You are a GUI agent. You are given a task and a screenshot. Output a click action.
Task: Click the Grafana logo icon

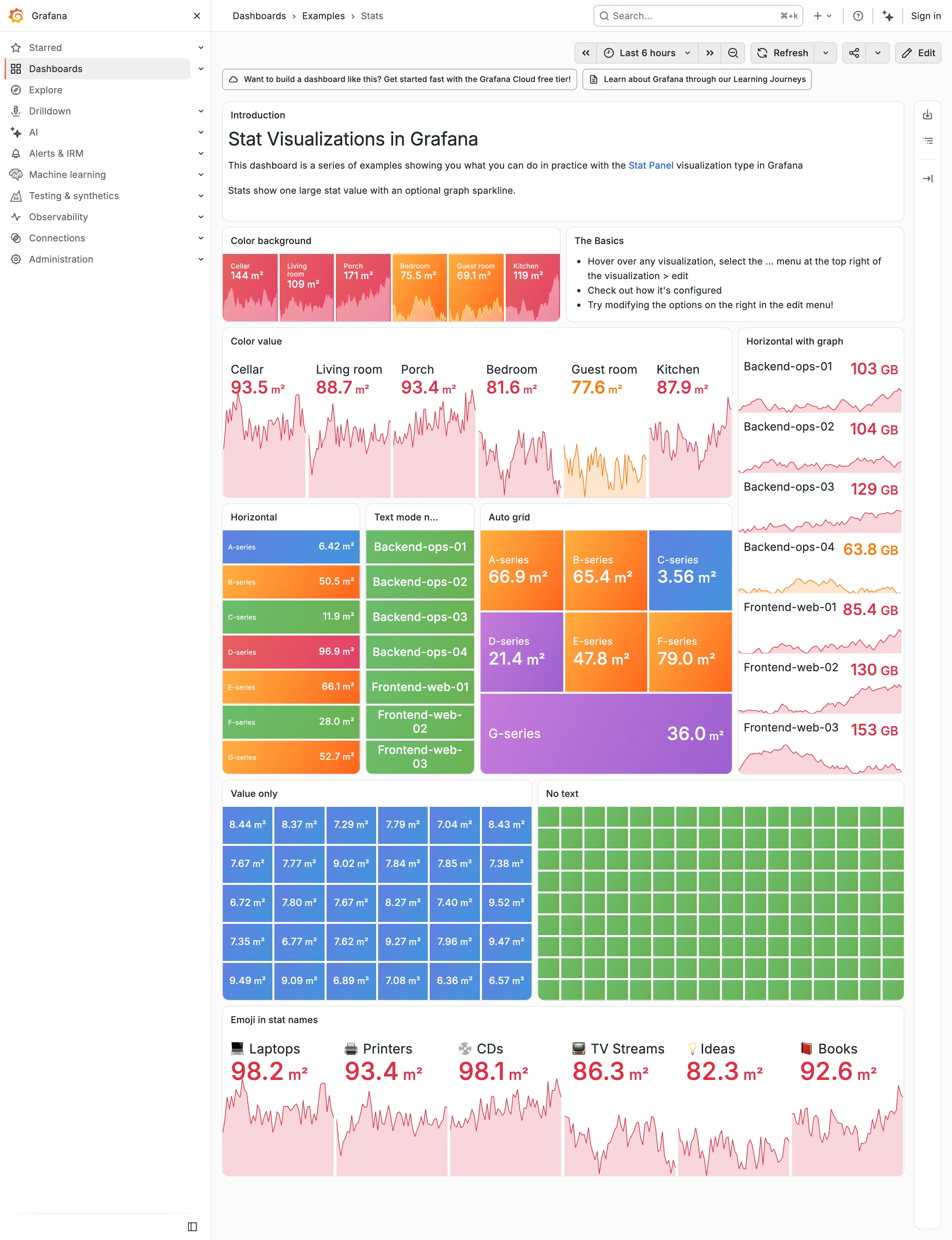17,16
